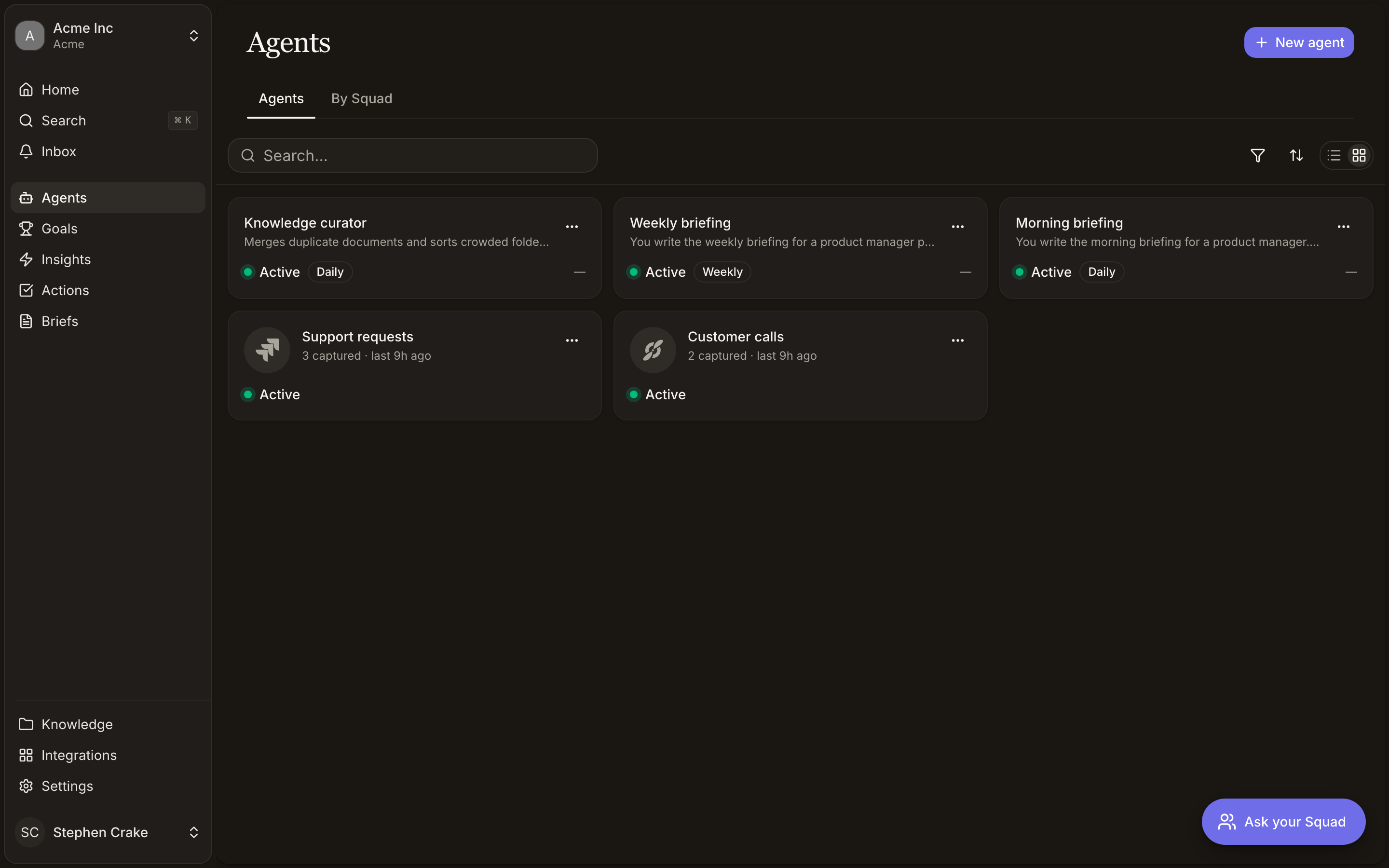Click the Acme Inc "A" avatar

click(x=30, y=36)
